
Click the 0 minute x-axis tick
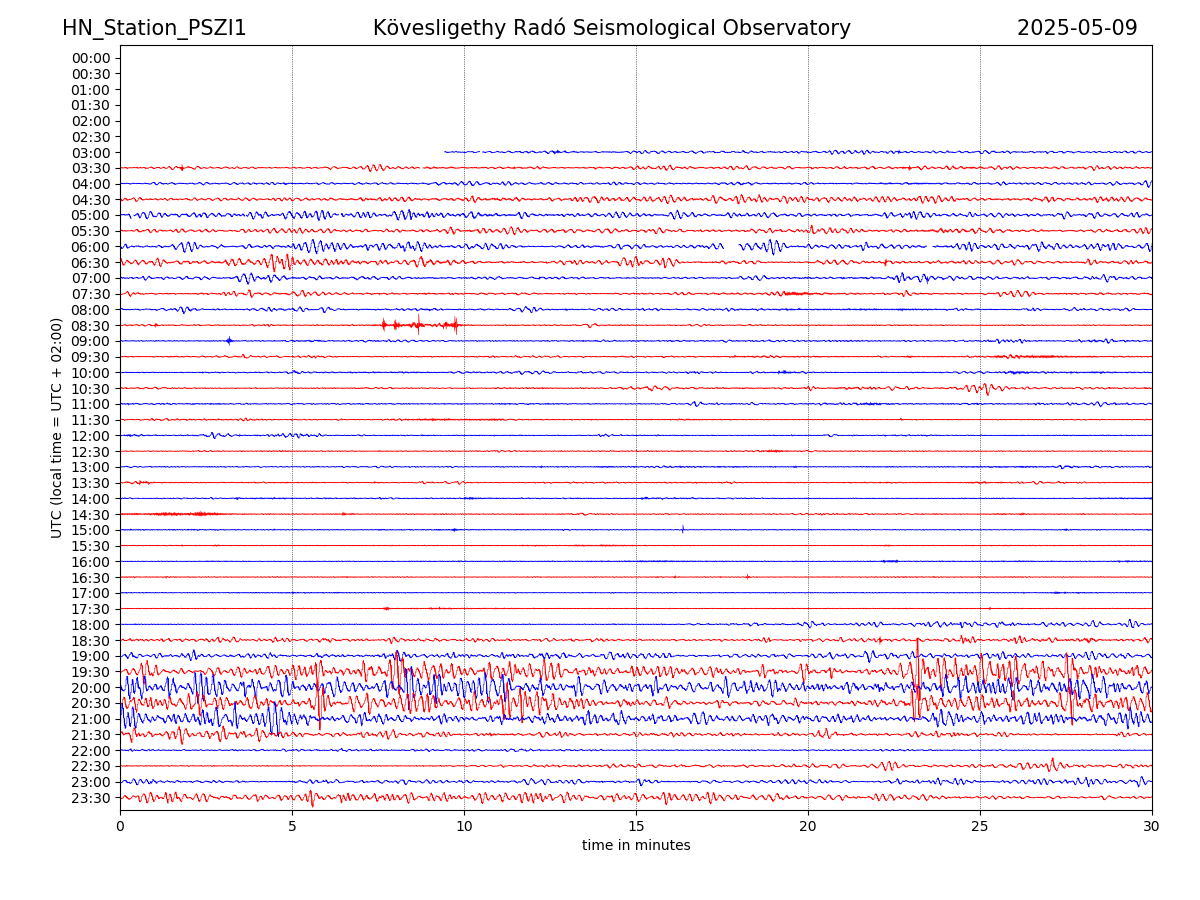point(120,826)
